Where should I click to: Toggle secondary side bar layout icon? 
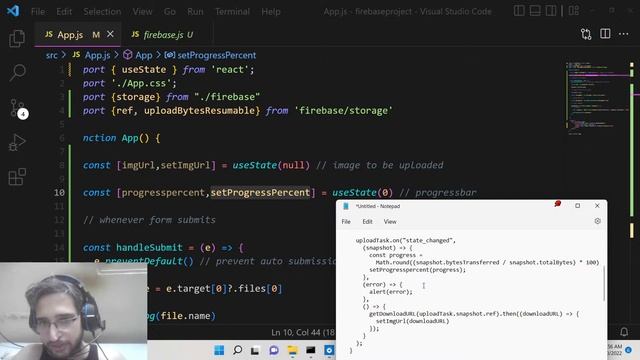tap(551, 11)
